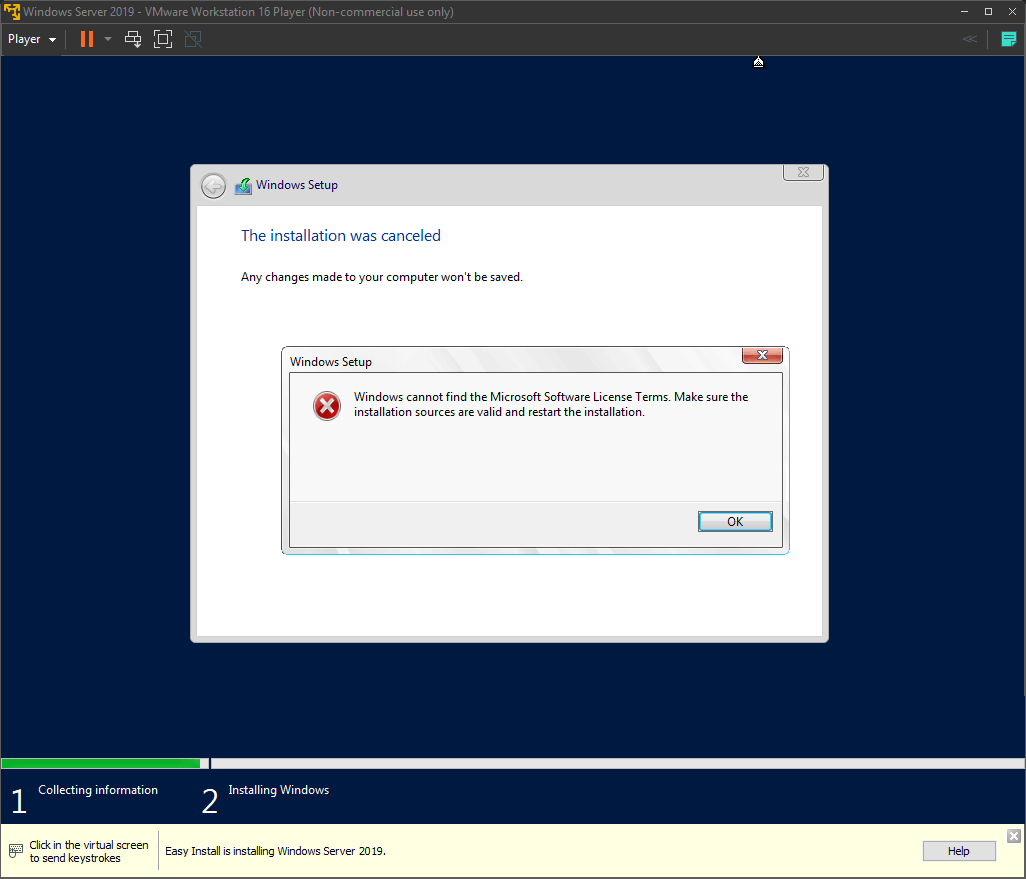Close the Windows Setup error dialog
Viewport: 1026px width, 879px height.
pos(762,355)
